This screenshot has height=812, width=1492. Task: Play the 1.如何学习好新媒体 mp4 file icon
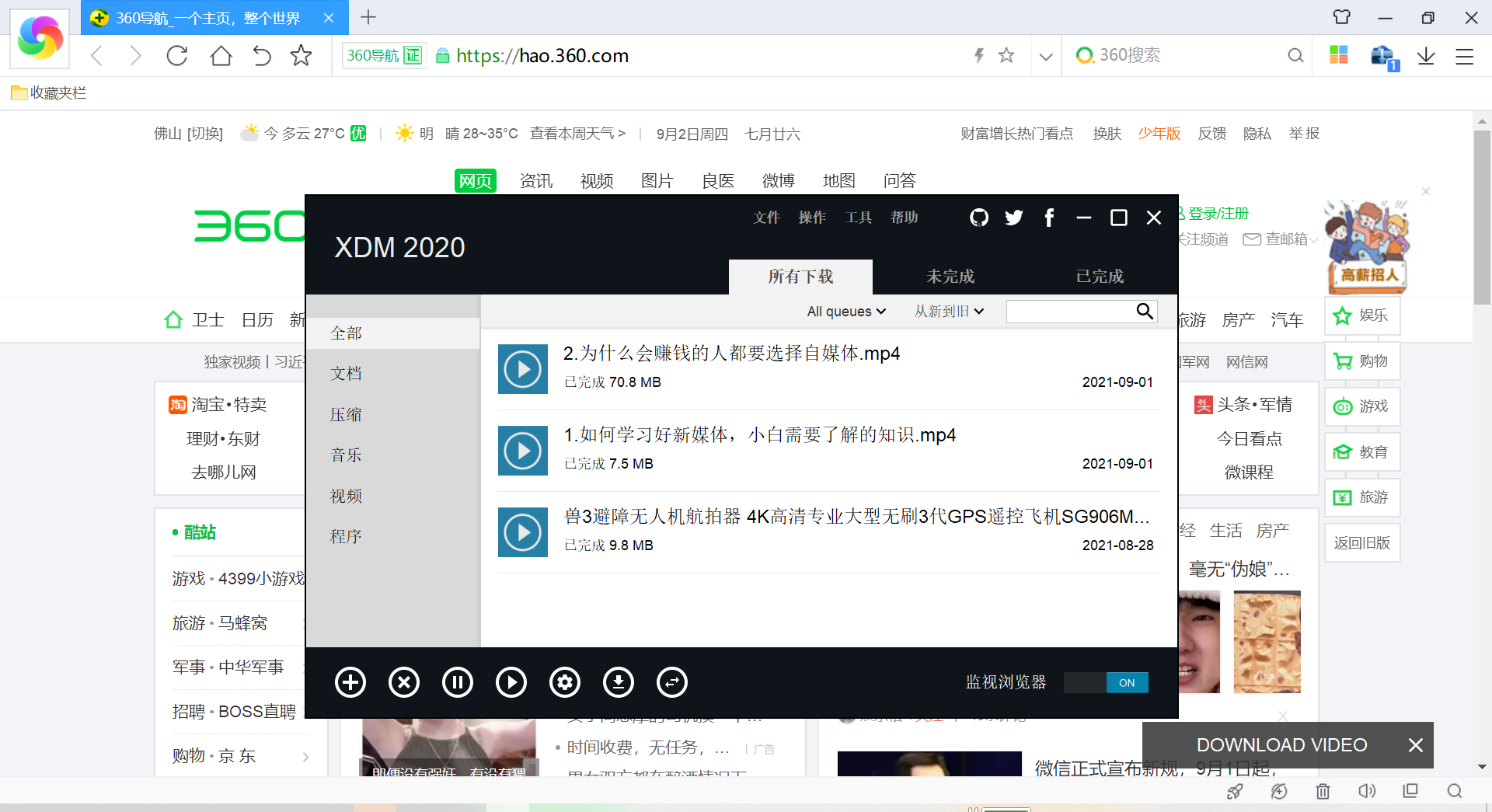pyautogui.click(x=523, y=451)
